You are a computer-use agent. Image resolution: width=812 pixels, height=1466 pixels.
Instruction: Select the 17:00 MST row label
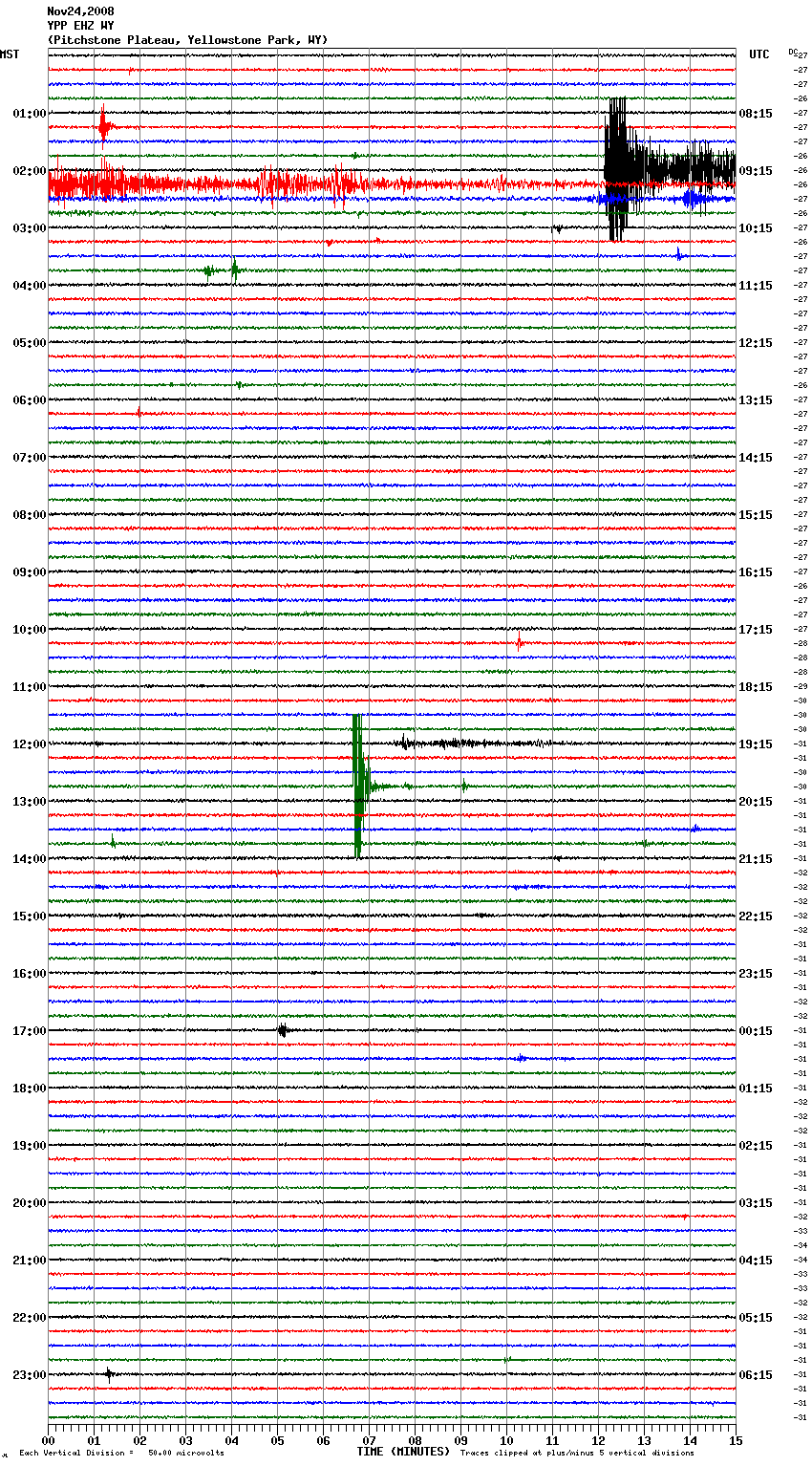pyautogui.click(x=29, y=1031)
